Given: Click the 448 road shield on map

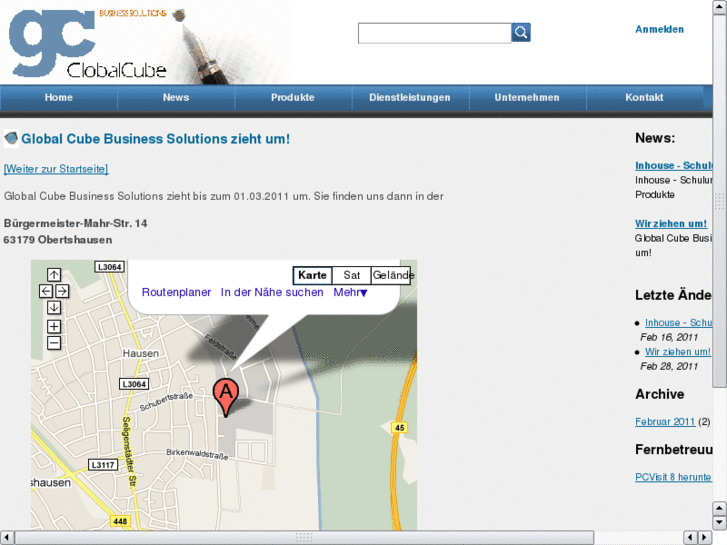Looking at the screenshot, I should pos(120,521).
